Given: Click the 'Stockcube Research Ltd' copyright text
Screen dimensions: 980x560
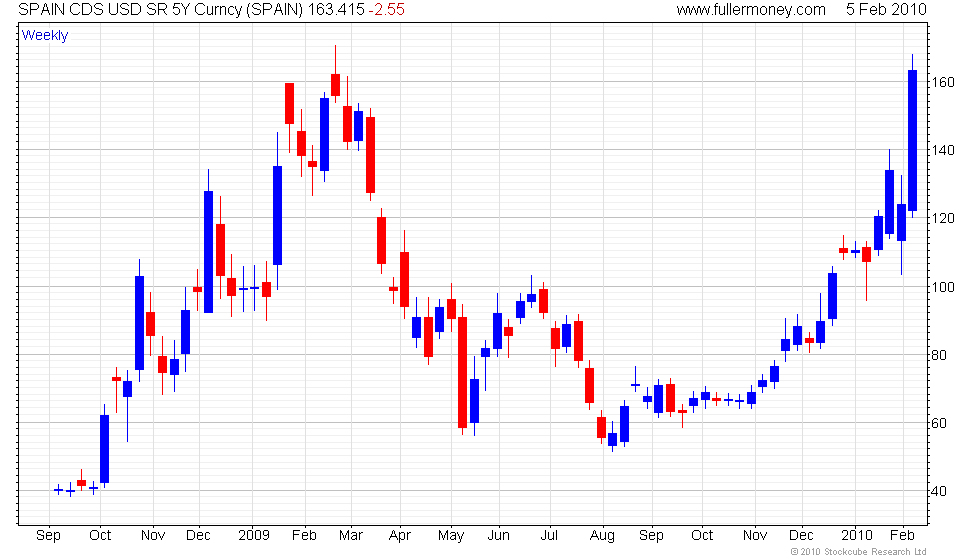Looking at the screenshot, I should point(858,551).
